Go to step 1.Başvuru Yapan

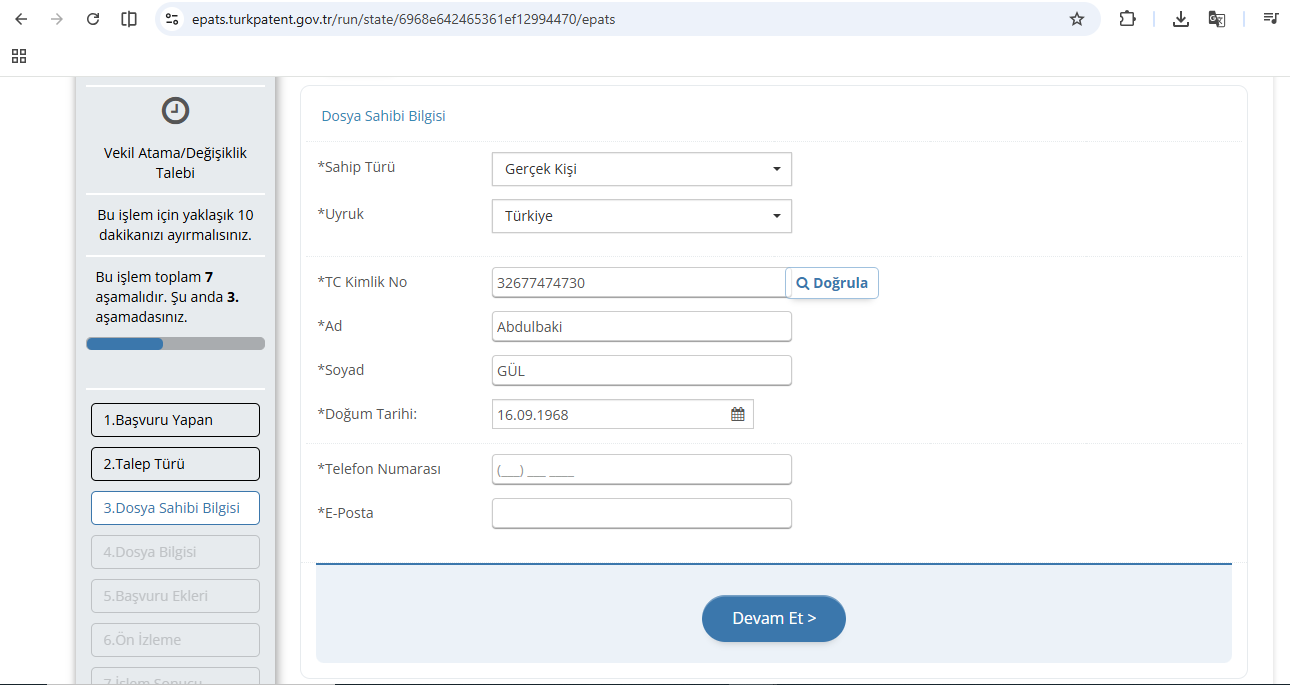click(x=175, y=420)
